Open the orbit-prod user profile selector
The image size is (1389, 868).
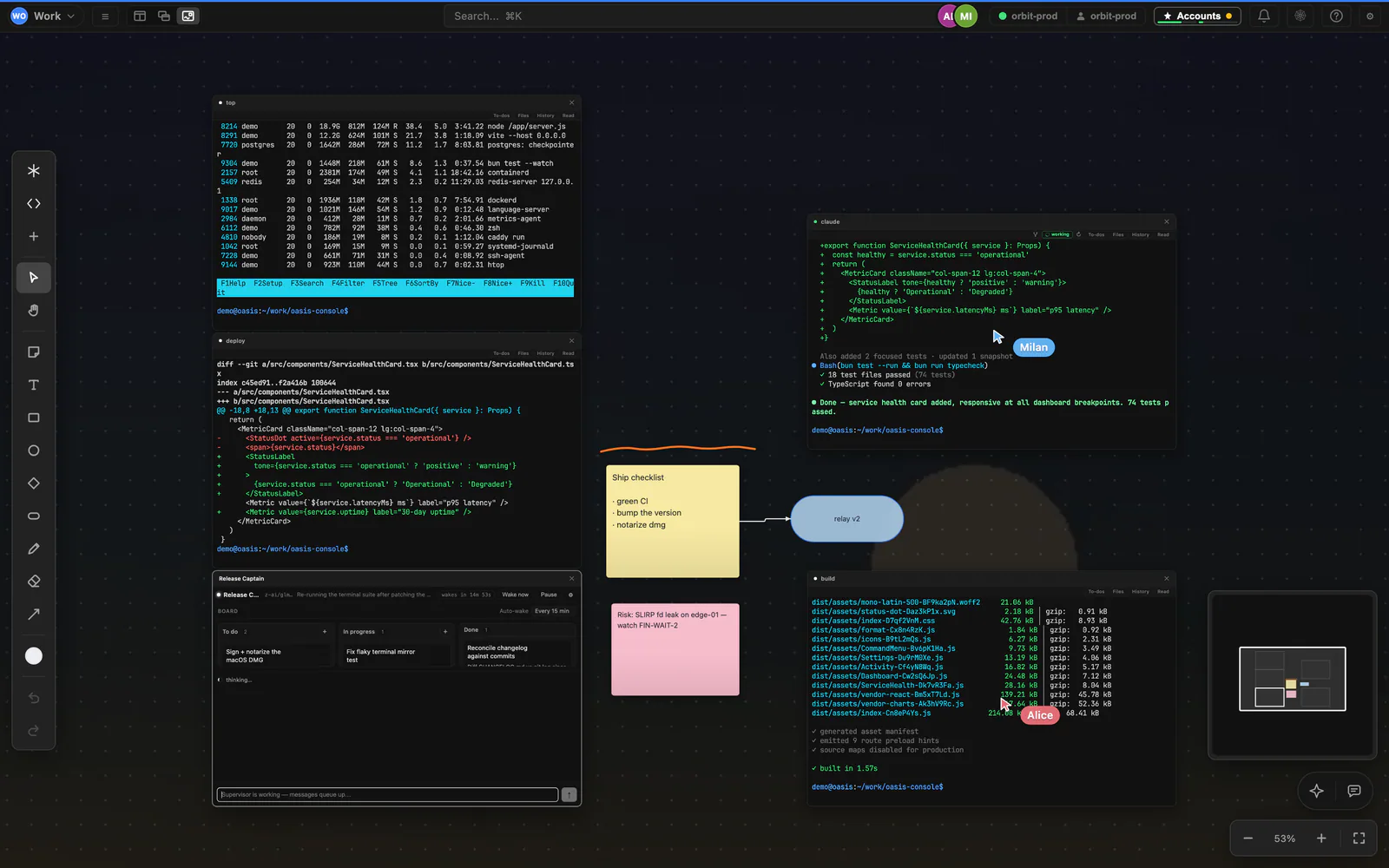[1106, 16]
